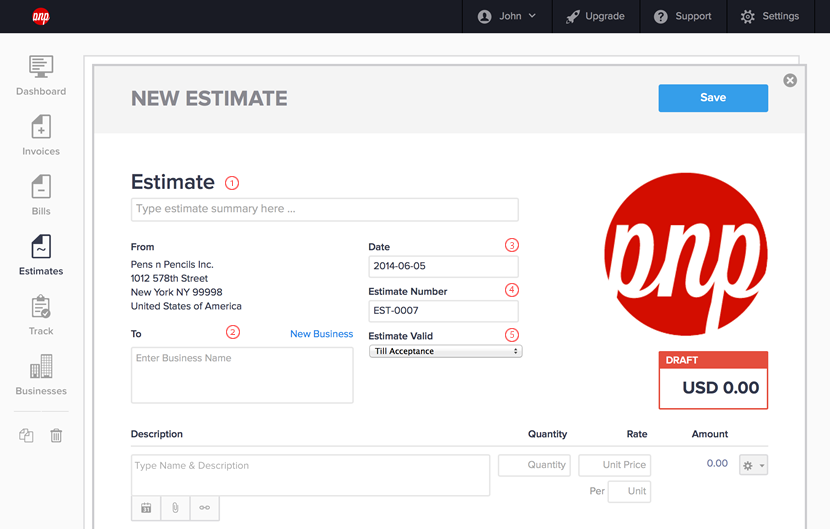Image resolution: width=830 pixels, height=529 pixels.
Task: Open the Estimate Valid dropdown
Action: tap(445, 351)
